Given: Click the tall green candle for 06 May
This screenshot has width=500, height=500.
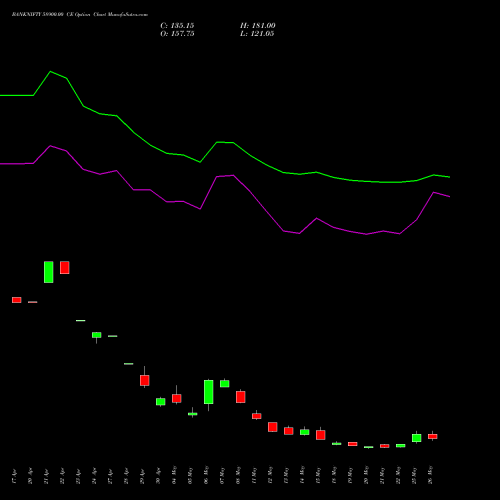Looking at the screenshot, I should tap(209, 392).
